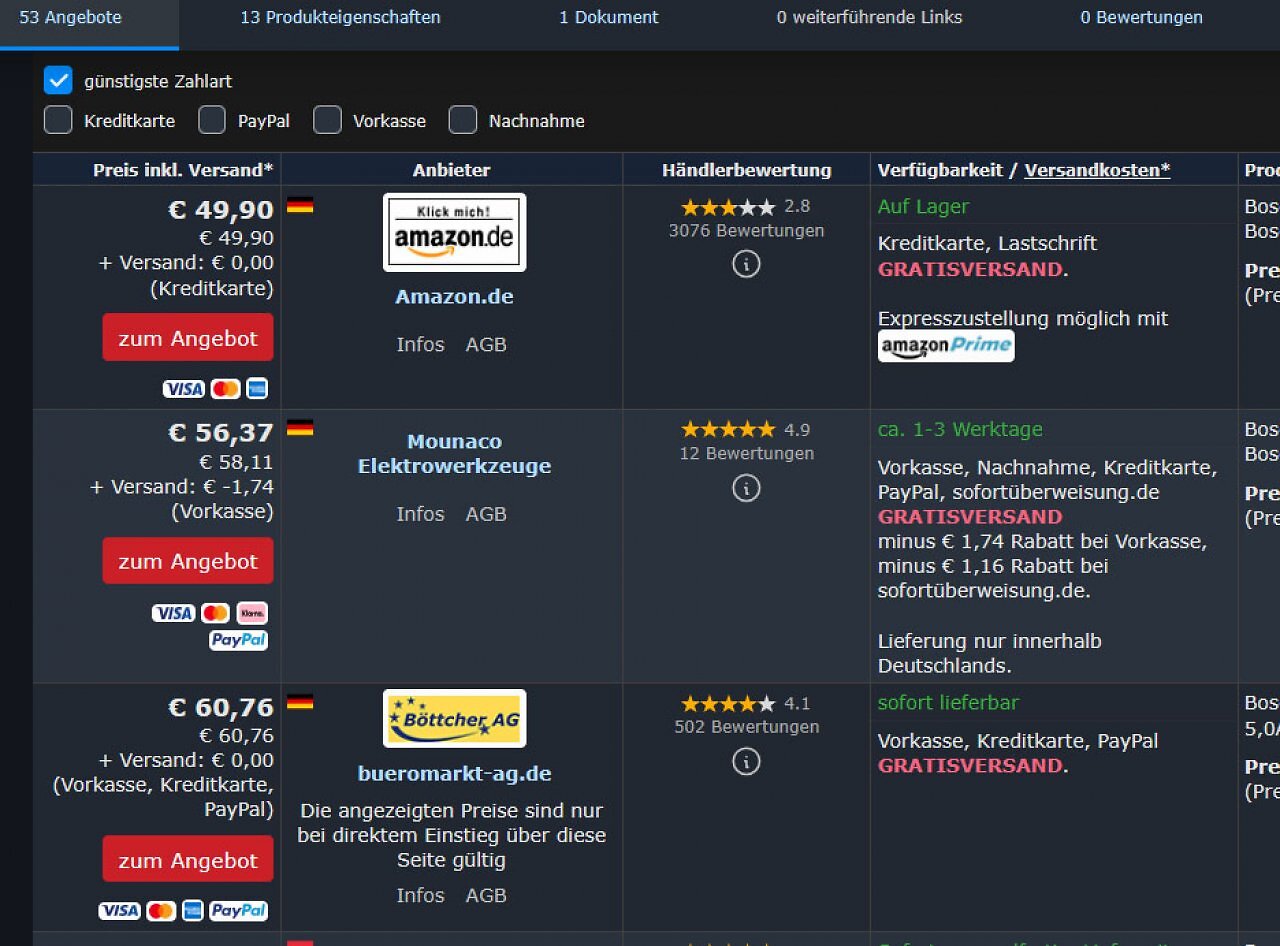Click the Amazon.de logo image
The image size is (1280, 946).
[x=454, y=232]
